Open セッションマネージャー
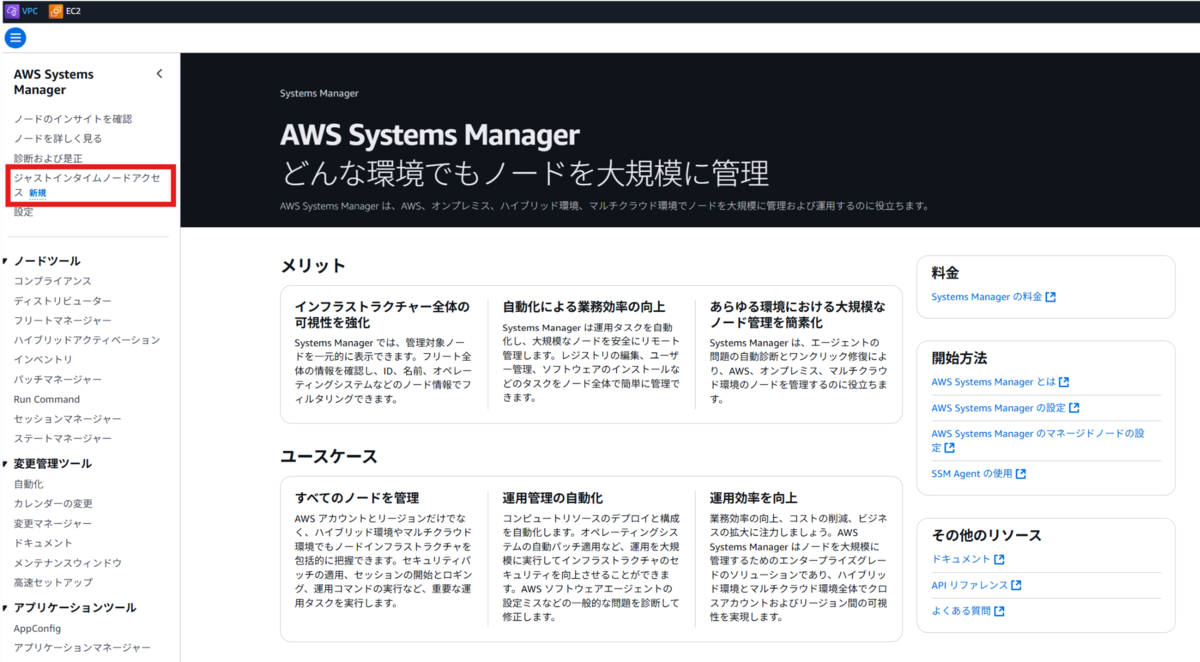 pyautogui.click(x=68, y=419)
